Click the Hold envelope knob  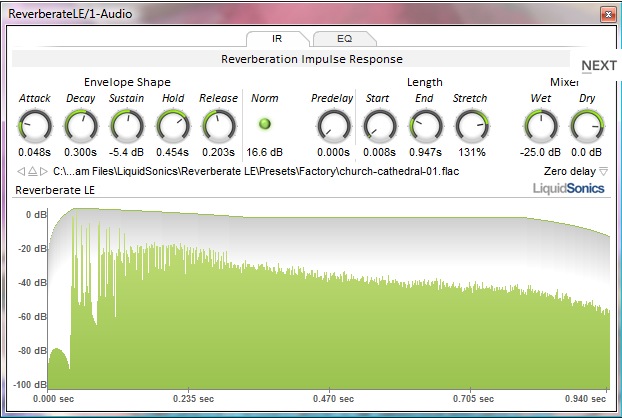[172, 125]
